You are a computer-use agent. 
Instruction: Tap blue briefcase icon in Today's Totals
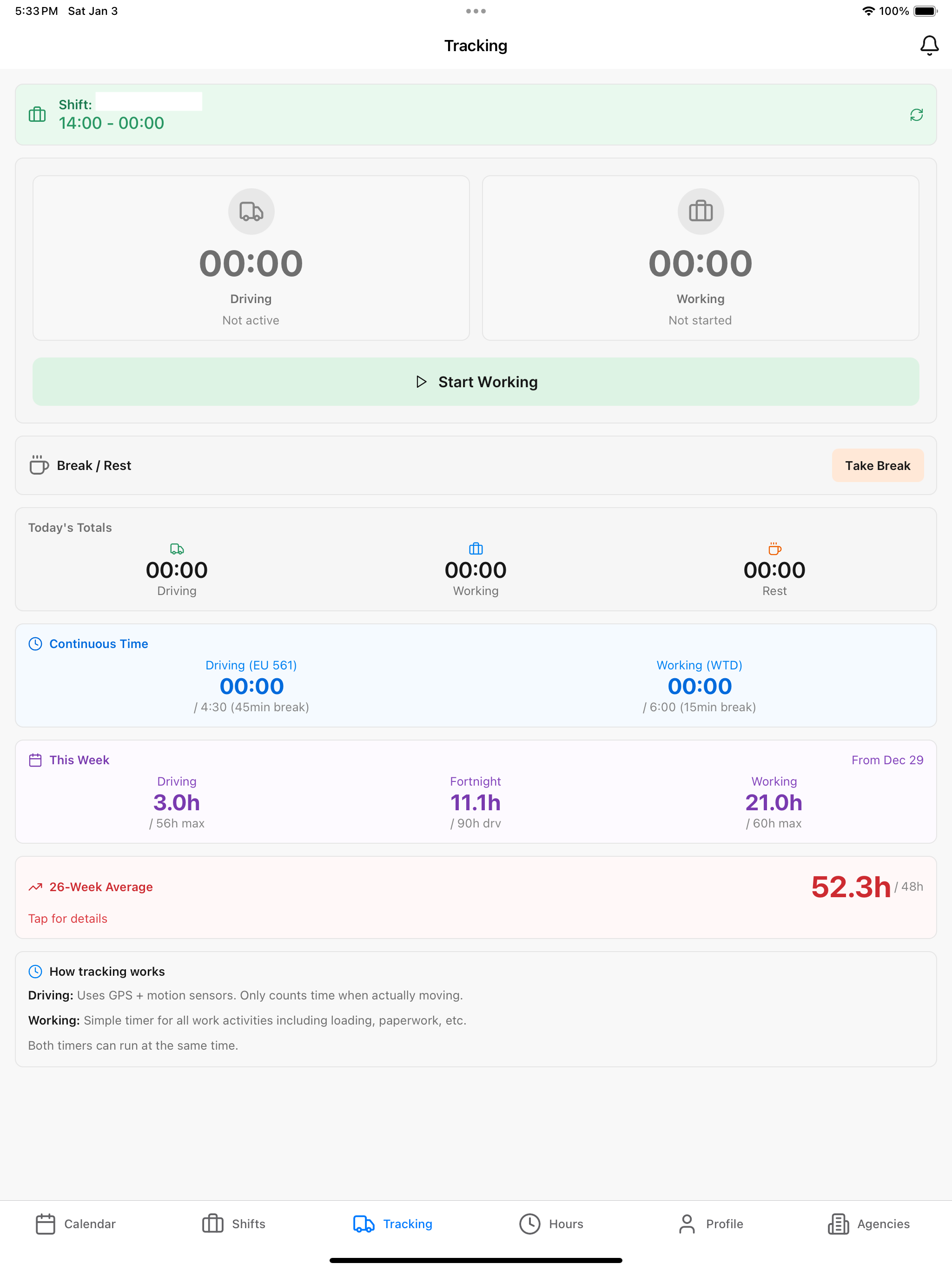(476, 549)
